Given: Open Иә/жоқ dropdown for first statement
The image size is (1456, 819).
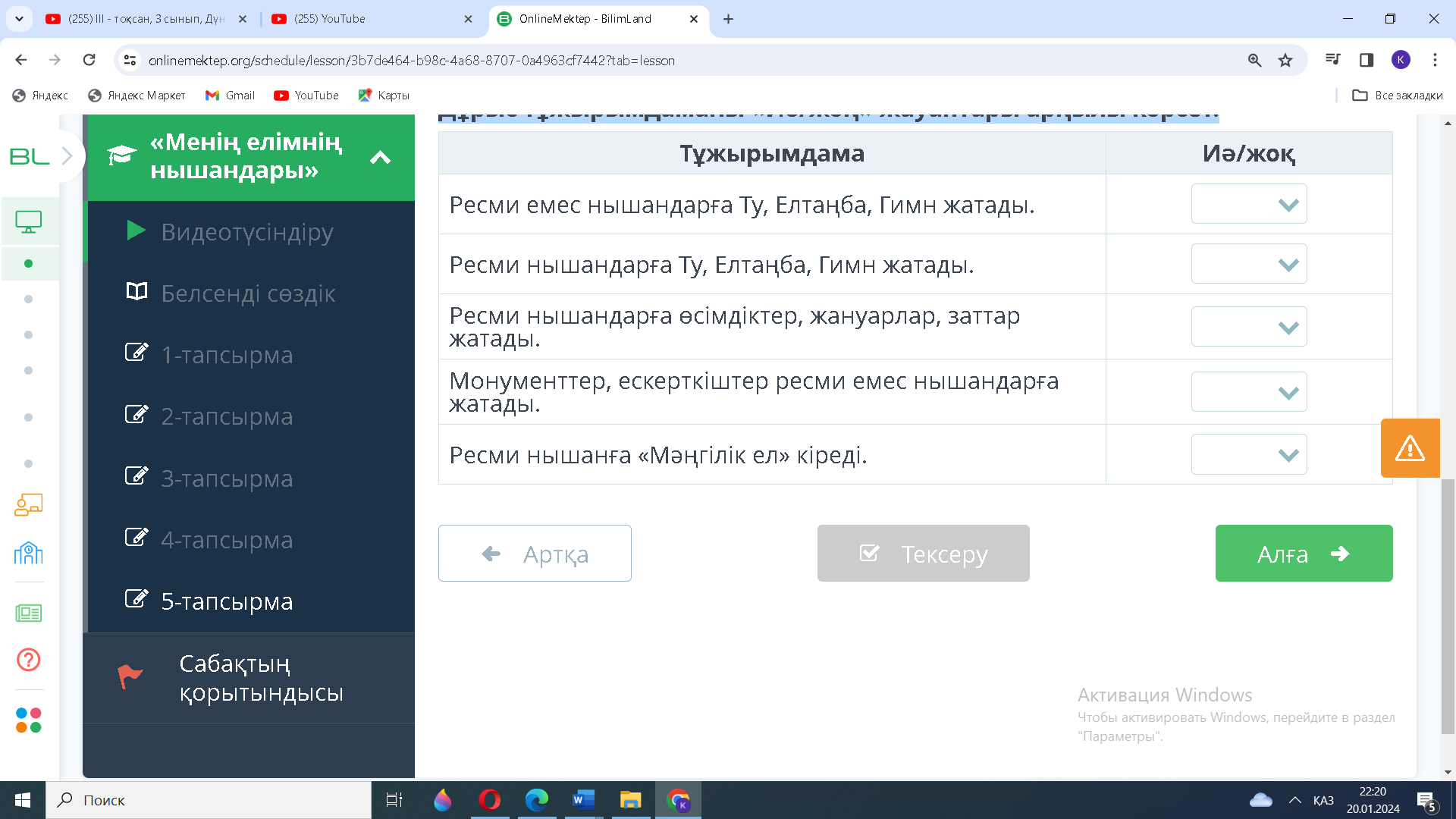Looking at the screenshot, I should (1248, 204).
